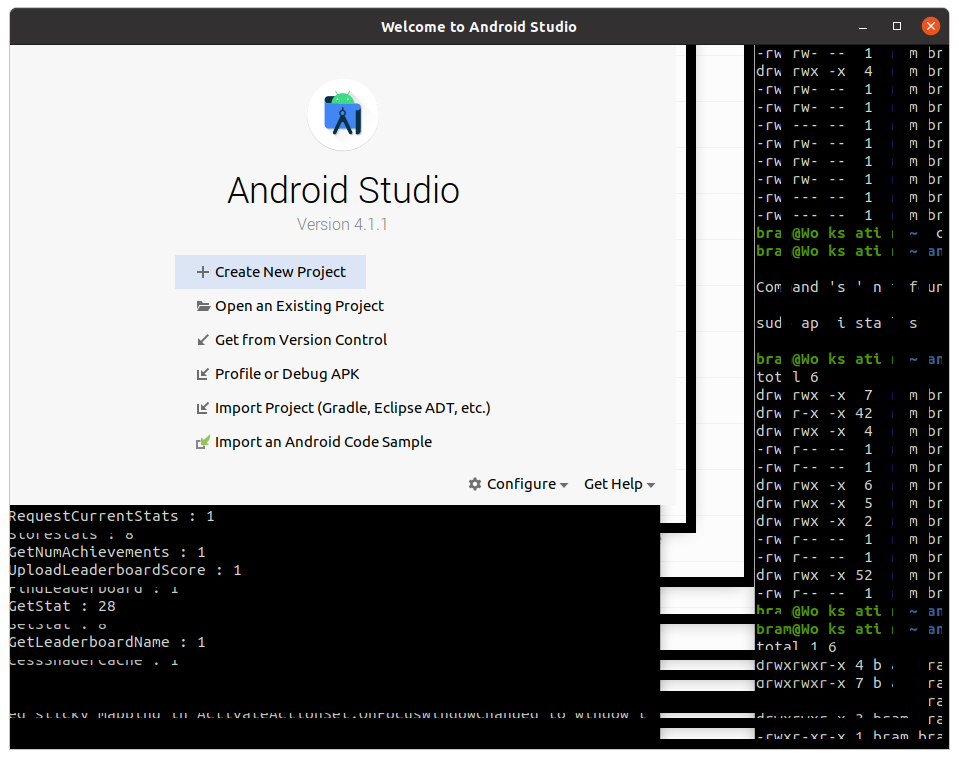Click the Version 4.1.1 text
This screenshot has width=959, height=759.
click(342, 224)
